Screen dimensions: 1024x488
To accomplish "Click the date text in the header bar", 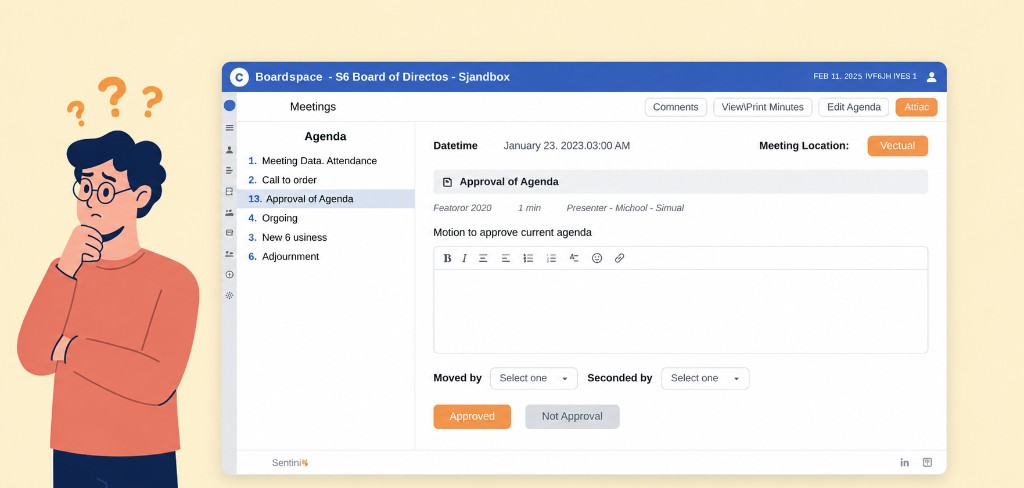I will coord(865,76).
